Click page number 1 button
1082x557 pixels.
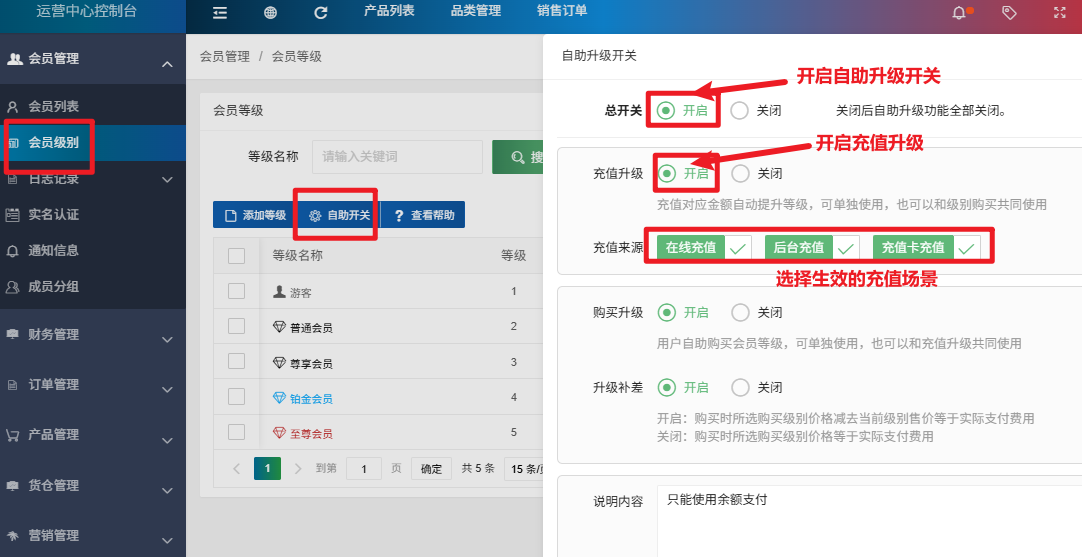point(267,469)
